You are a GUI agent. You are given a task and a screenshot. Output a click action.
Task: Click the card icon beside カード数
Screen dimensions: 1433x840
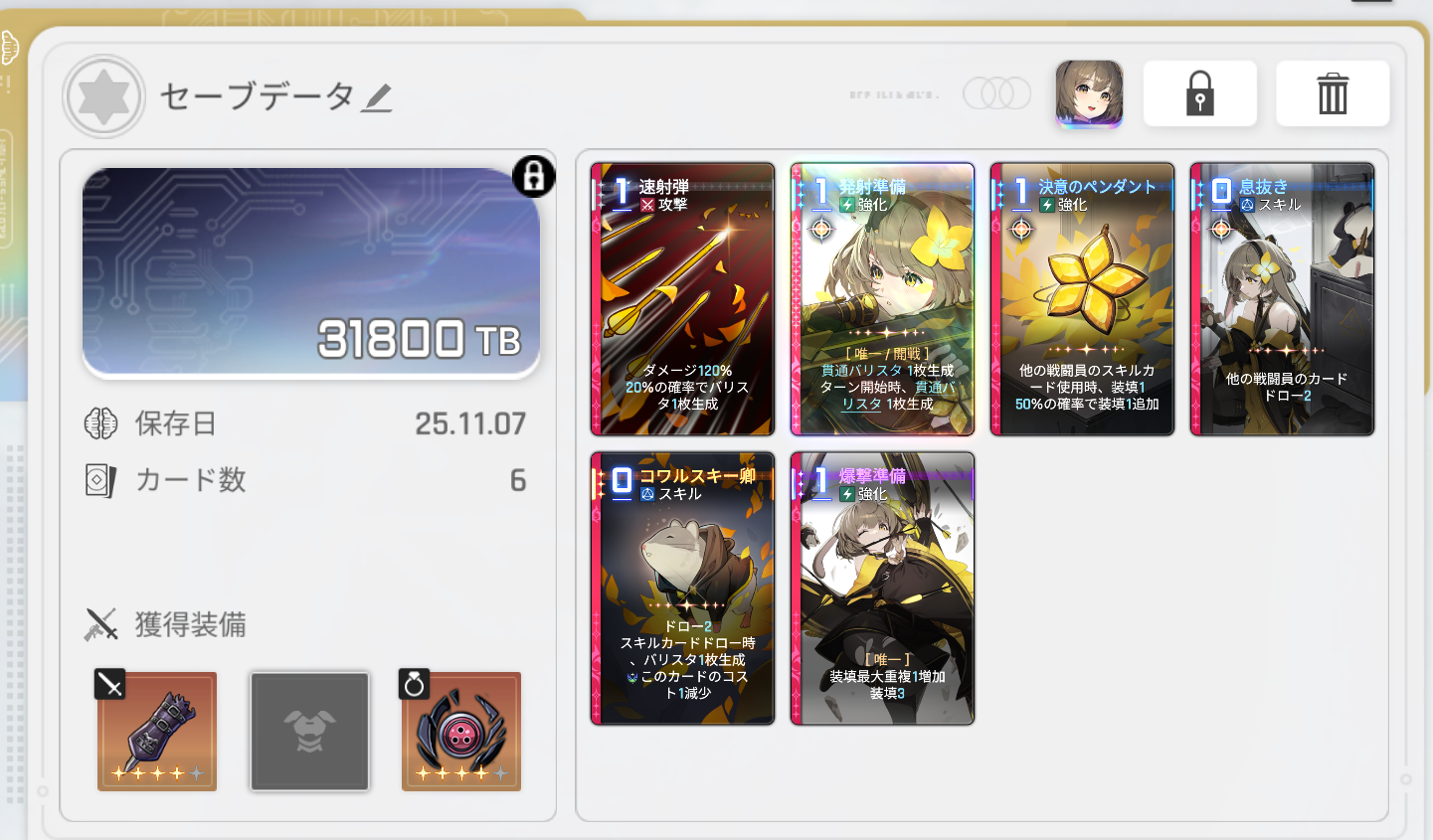100,481
